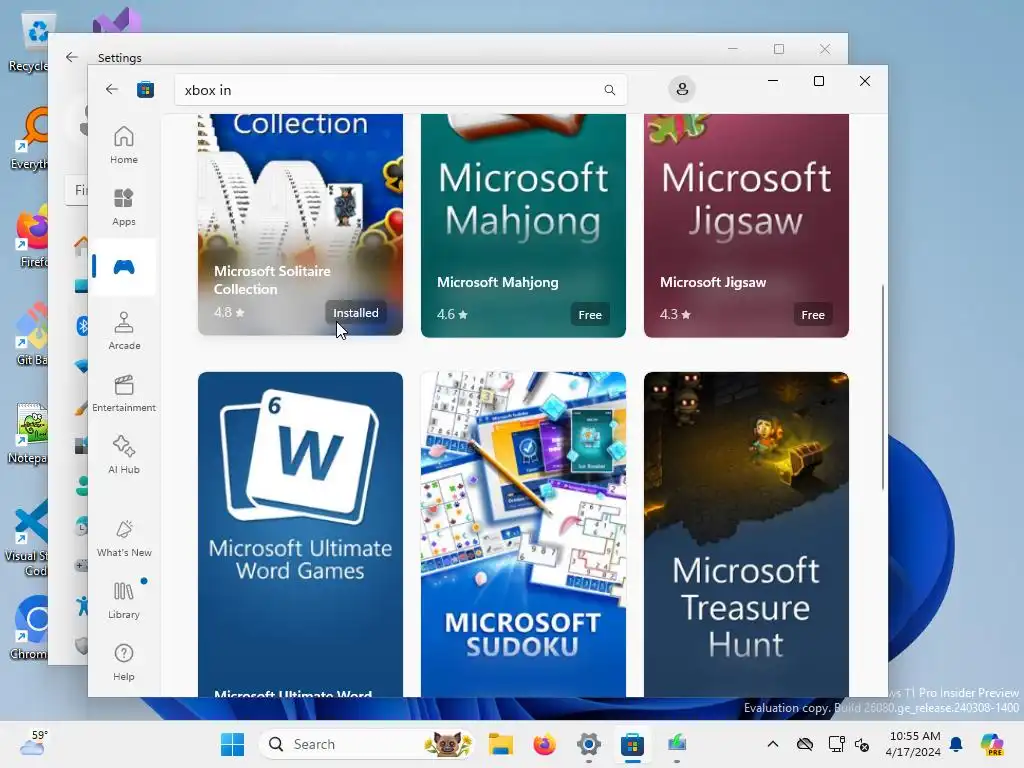Image resolution: width=1024 pixels, height=768 pixels.
Task: Show hidden tray icons chevron
Action: coord(773,744)
